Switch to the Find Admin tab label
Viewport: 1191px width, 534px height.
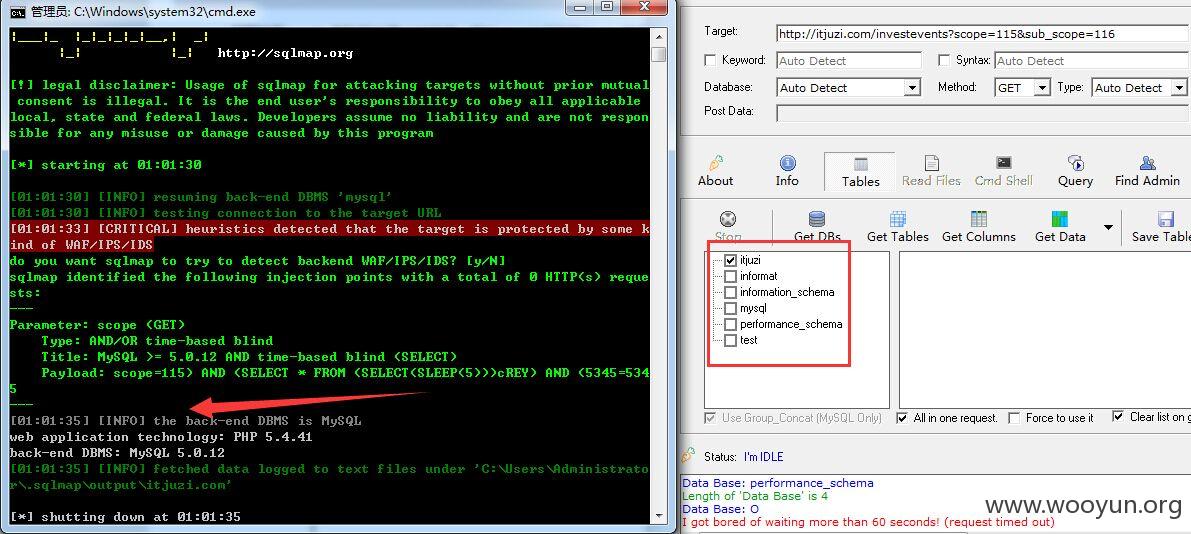pos(1147,181)
